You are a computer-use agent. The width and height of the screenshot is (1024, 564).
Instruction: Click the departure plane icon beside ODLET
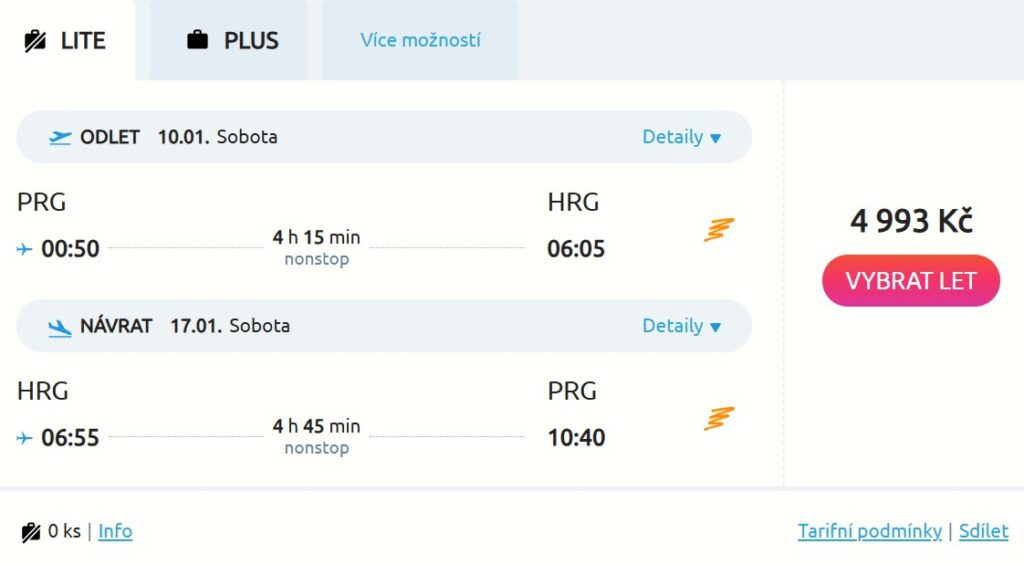click(60, 137)
